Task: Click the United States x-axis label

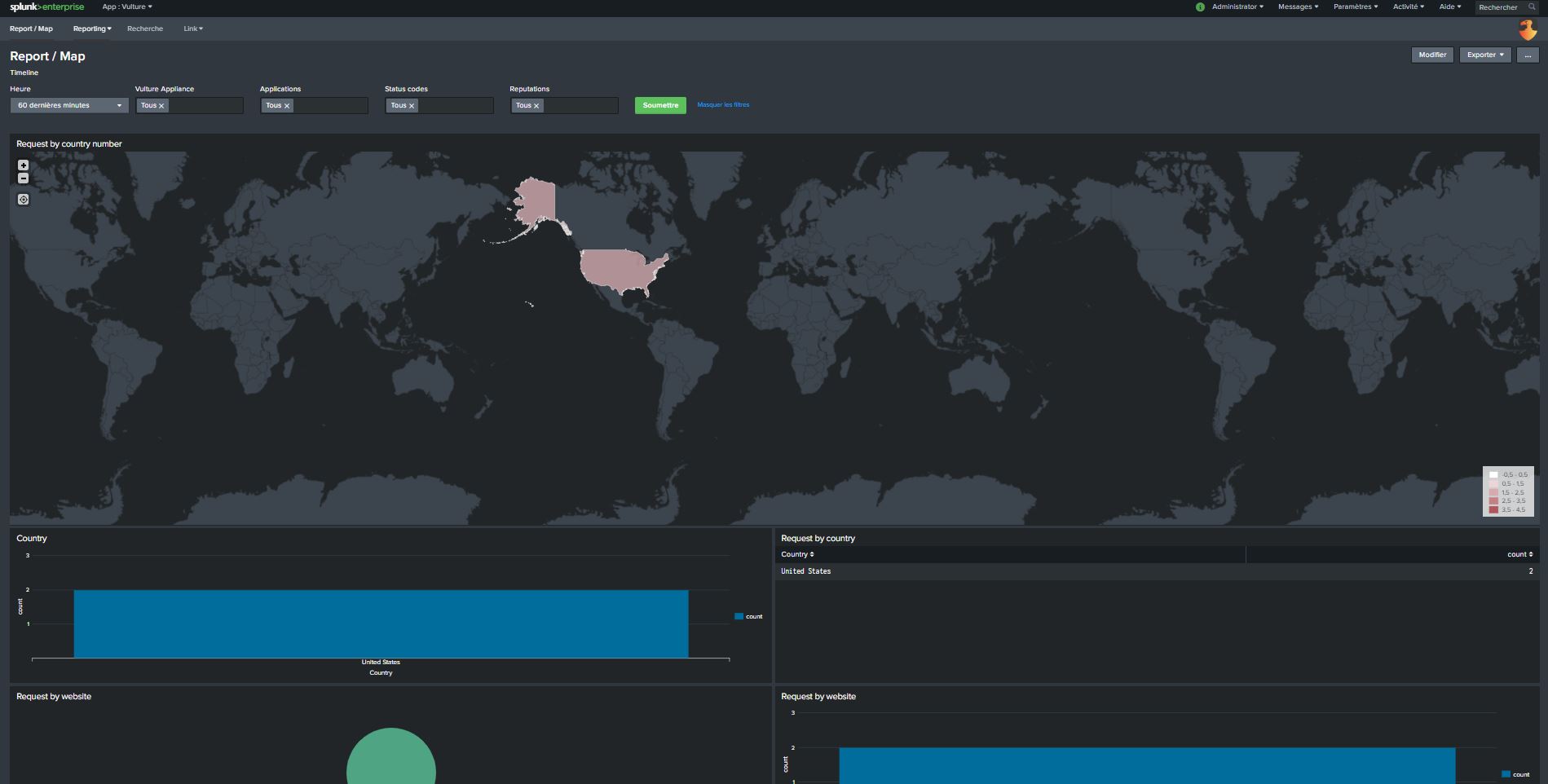Action: (x=381, y=663)
